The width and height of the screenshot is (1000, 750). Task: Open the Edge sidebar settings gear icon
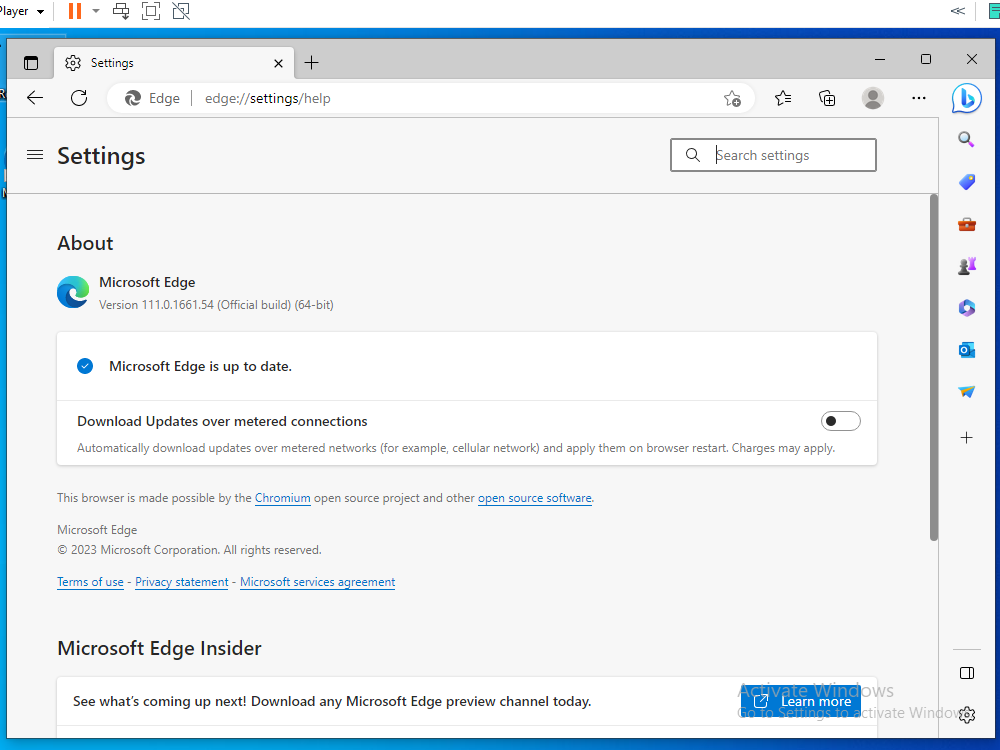click(x=967, y=715)
